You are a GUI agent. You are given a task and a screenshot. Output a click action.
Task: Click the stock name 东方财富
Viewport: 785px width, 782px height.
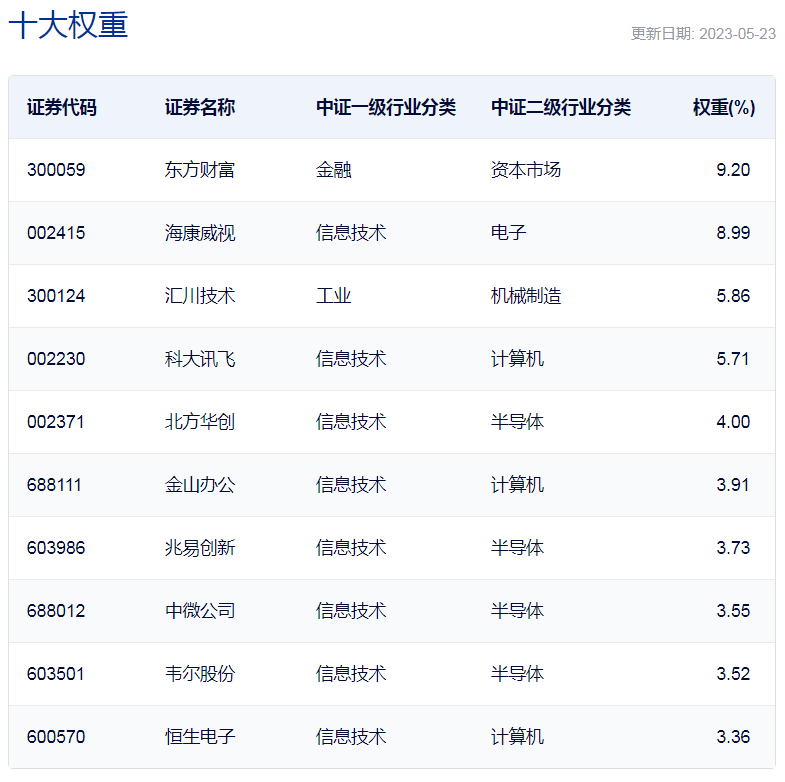tap(200, 170)
